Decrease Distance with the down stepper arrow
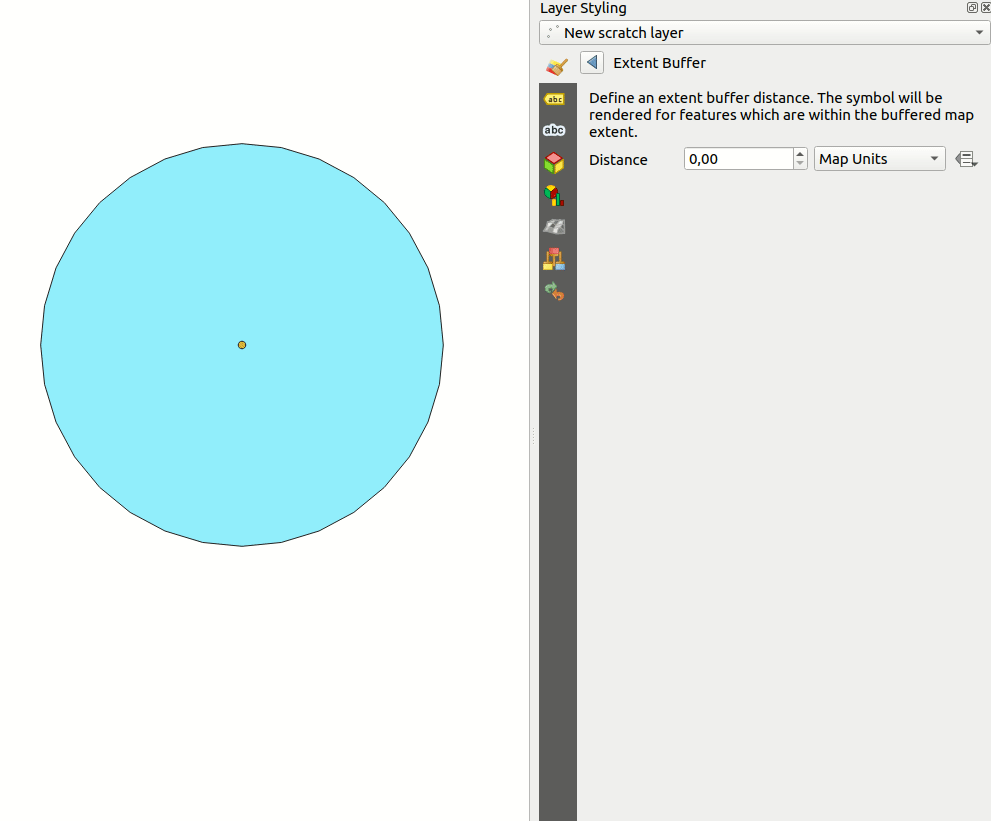The width and height of the screenshot is (991, 821). pos(799,163)
